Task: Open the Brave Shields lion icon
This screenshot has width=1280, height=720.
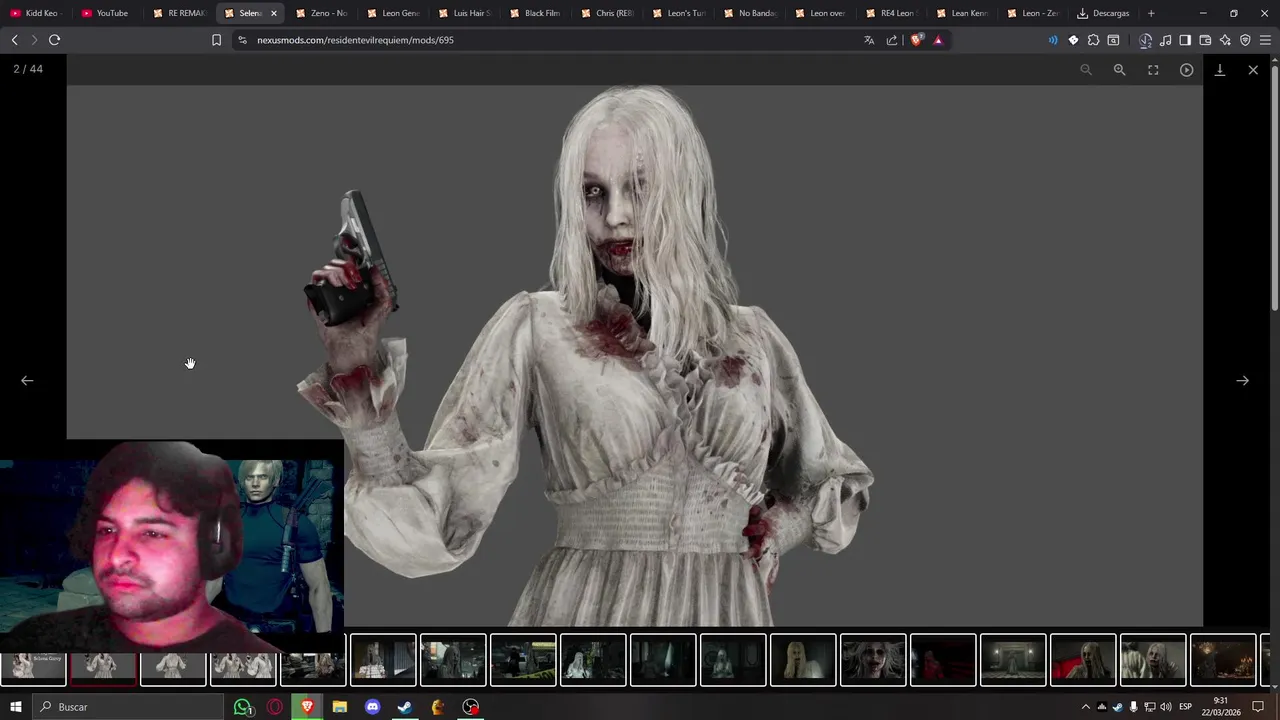Action: tap(916, 40)
